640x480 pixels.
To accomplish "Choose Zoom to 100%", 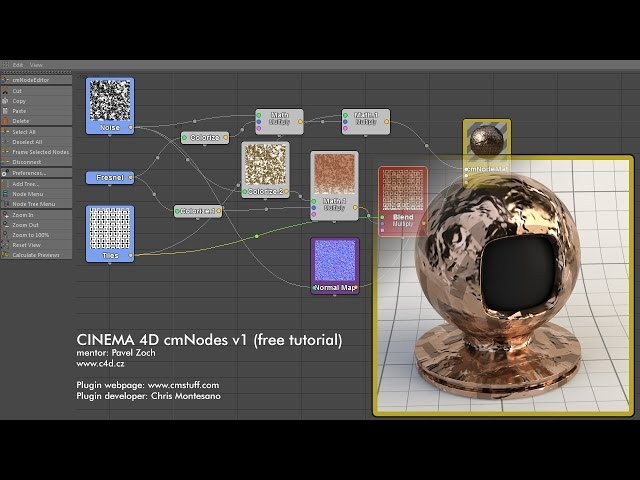I will tap(36, 235).
